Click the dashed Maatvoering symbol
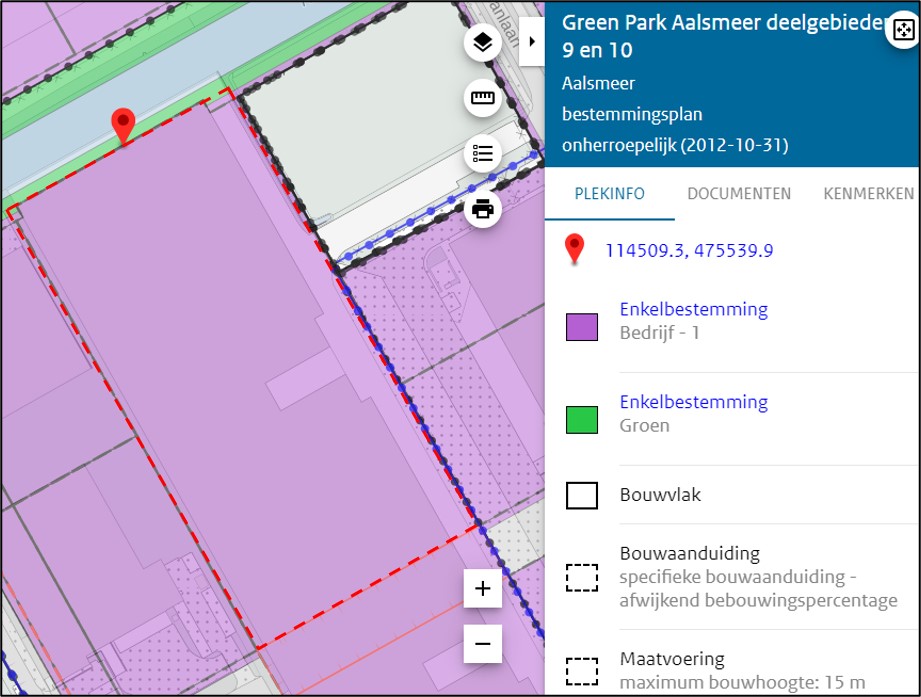 pos(581,671)
